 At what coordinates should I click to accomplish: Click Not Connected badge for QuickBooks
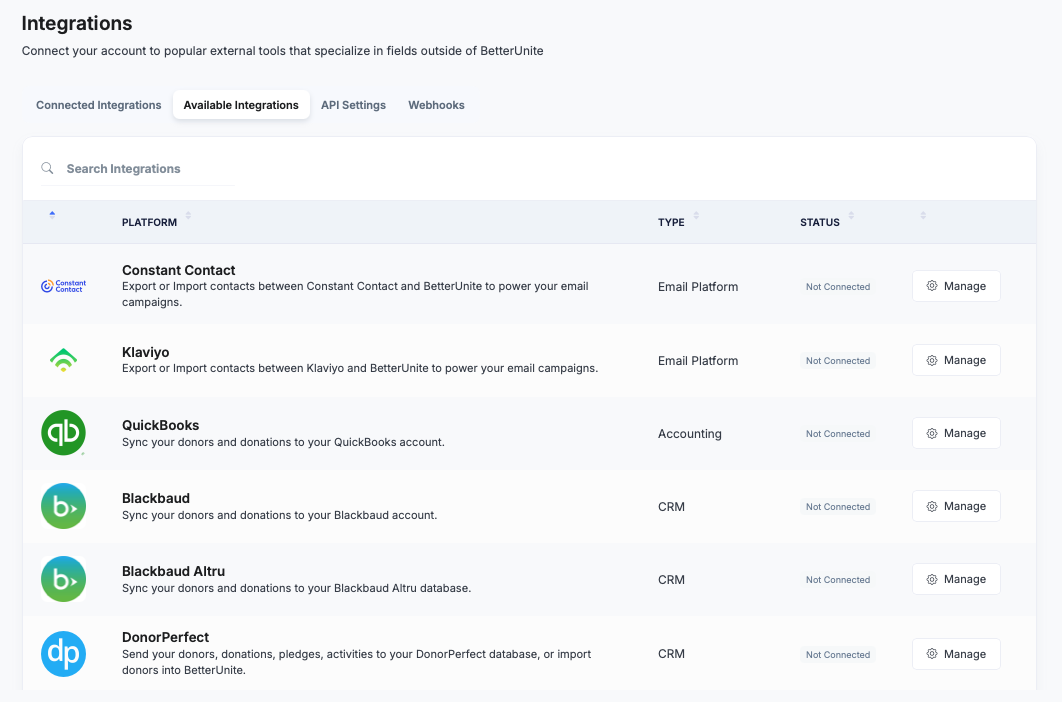click(838, 434)
